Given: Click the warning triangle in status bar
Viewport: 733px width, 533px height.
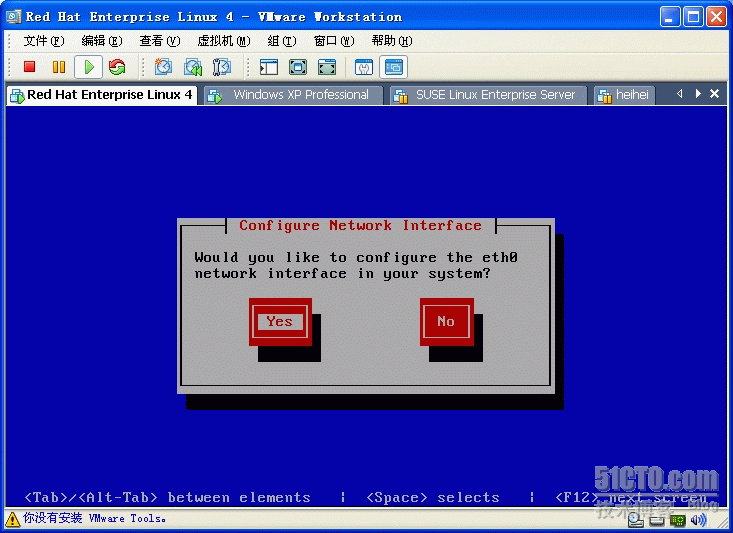Looking at the screenshot, I should 12,519.
